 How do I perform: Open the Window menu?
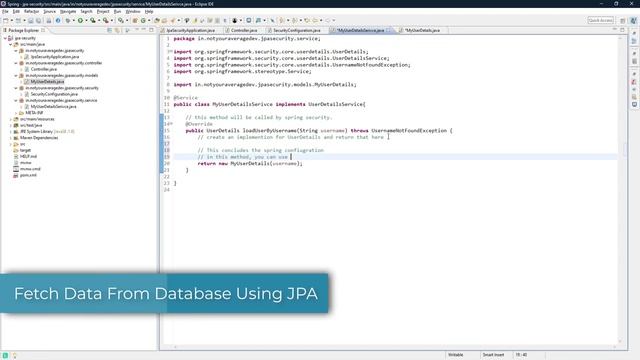(133, 11)
